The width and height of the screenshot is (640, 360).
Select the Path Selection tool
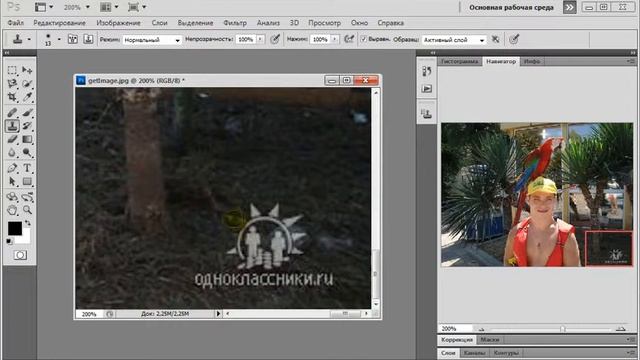(x=12, y=181)
